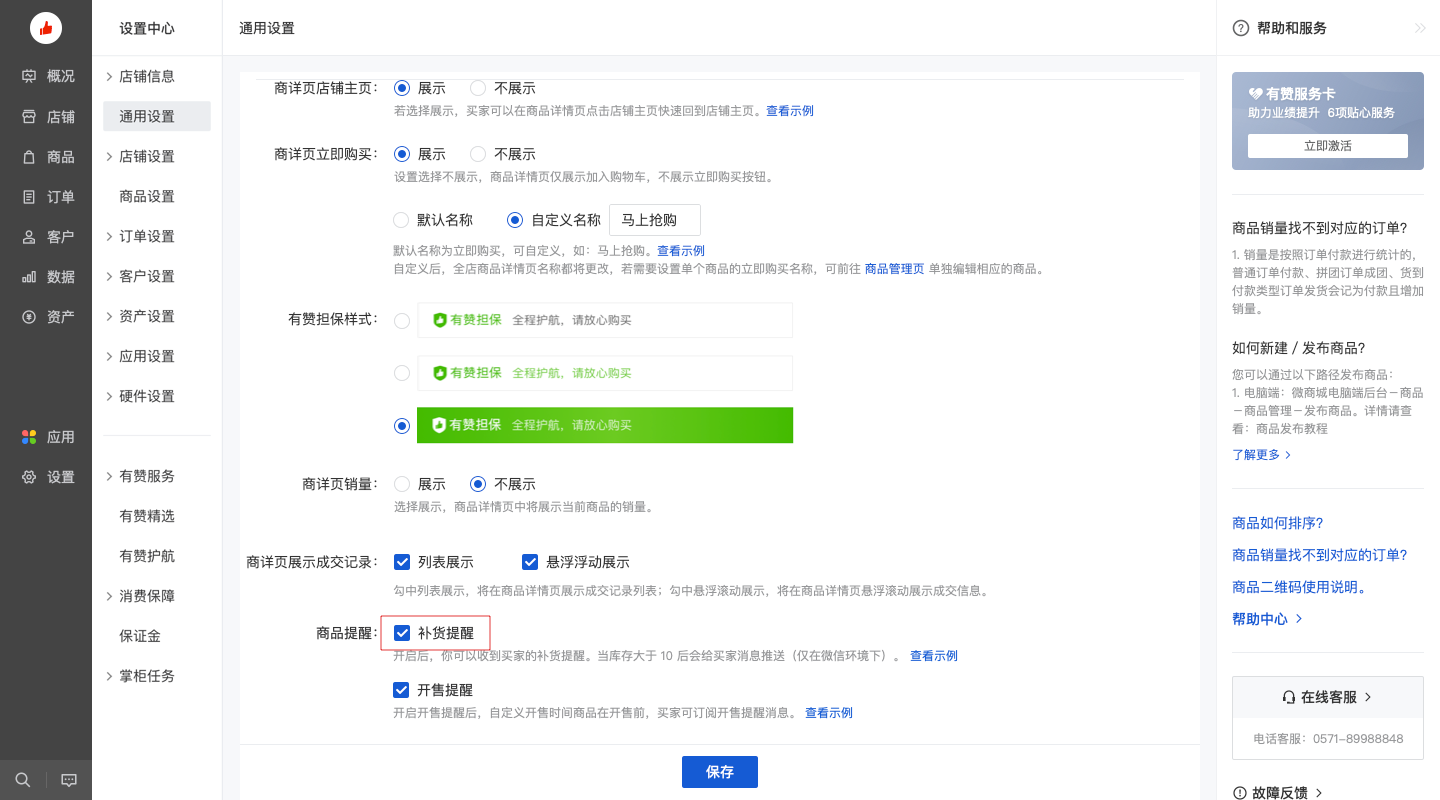This screenshot has width=1440, height=800.
Task: Toggle 开售提醒 checkbox
Action: (402, 690)
